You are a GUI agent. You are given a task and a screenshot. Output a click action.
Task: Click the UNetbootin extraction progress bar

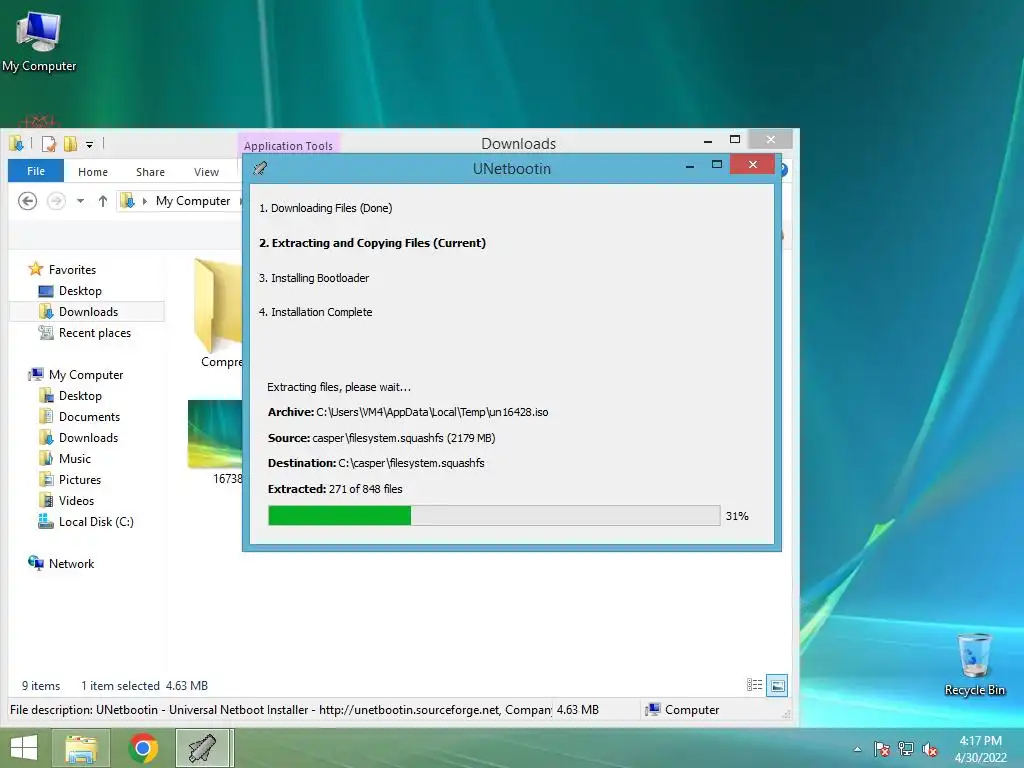click(494, 515)
